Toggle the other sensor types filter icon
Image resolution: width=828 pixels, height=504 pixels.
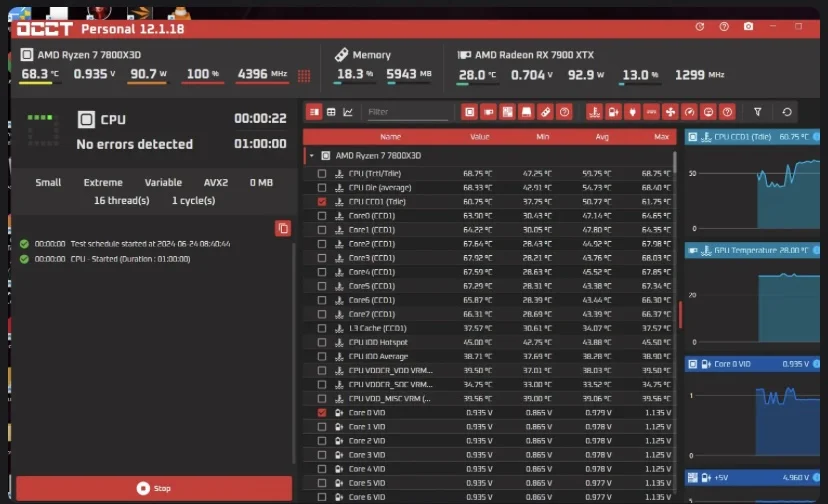[x=728, y=112]
